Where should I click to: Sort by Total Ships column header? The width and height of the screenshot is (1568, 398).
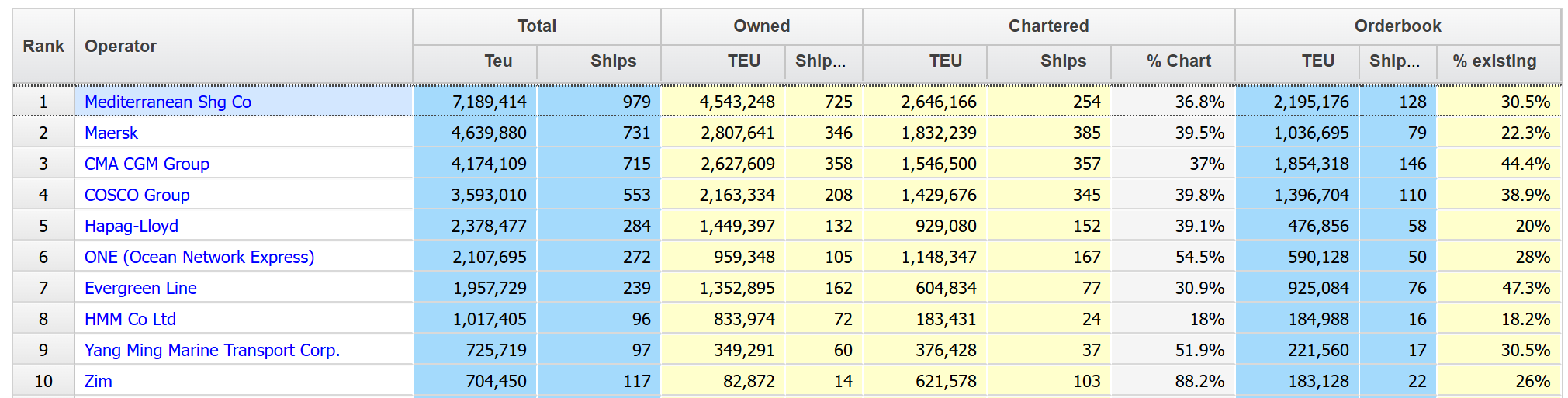tap(612, 61)
